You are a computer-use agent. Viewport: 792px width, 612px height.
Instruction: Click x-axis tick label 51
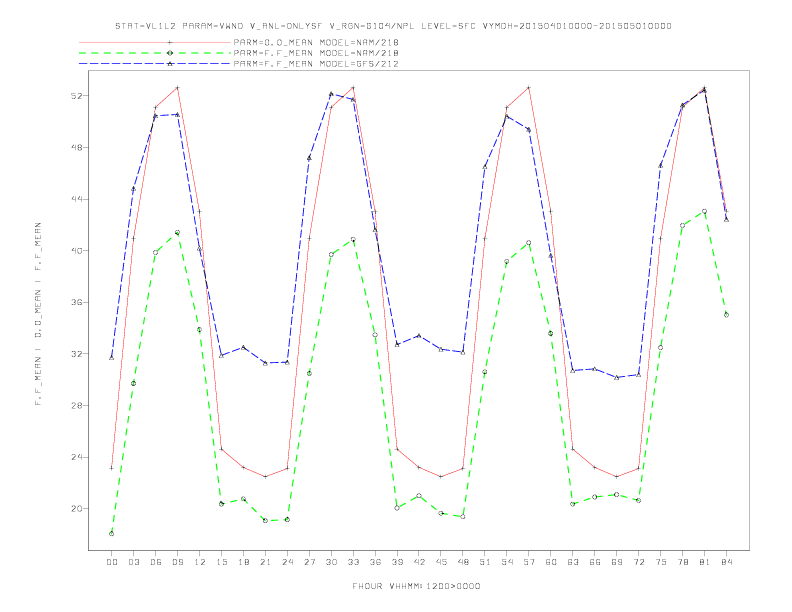coord(485,562)
